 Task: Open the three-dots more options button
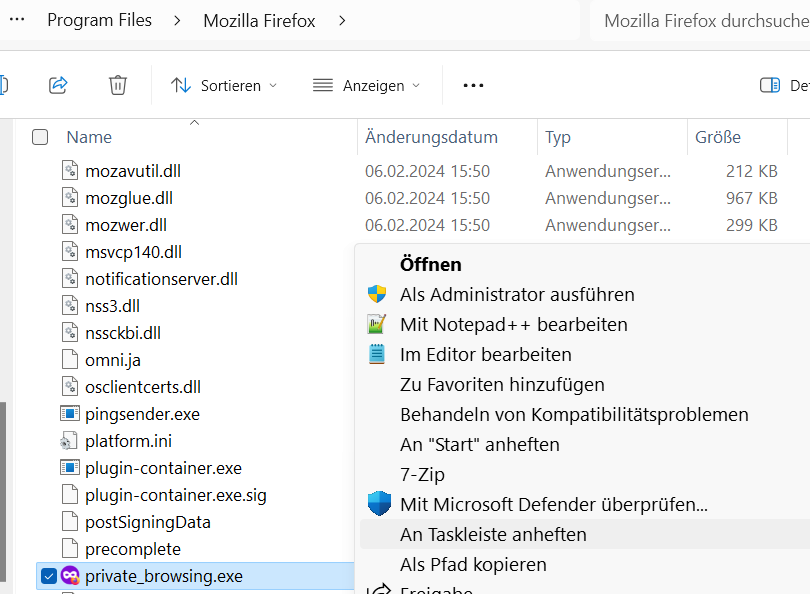[x=473, y=85]
